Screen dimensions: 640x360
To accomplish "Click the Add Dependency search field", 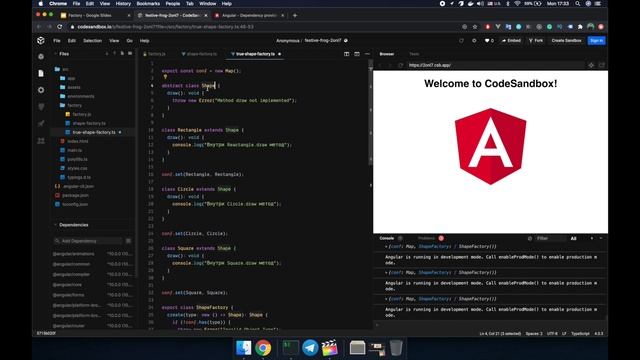I will [x=88, y=241].
